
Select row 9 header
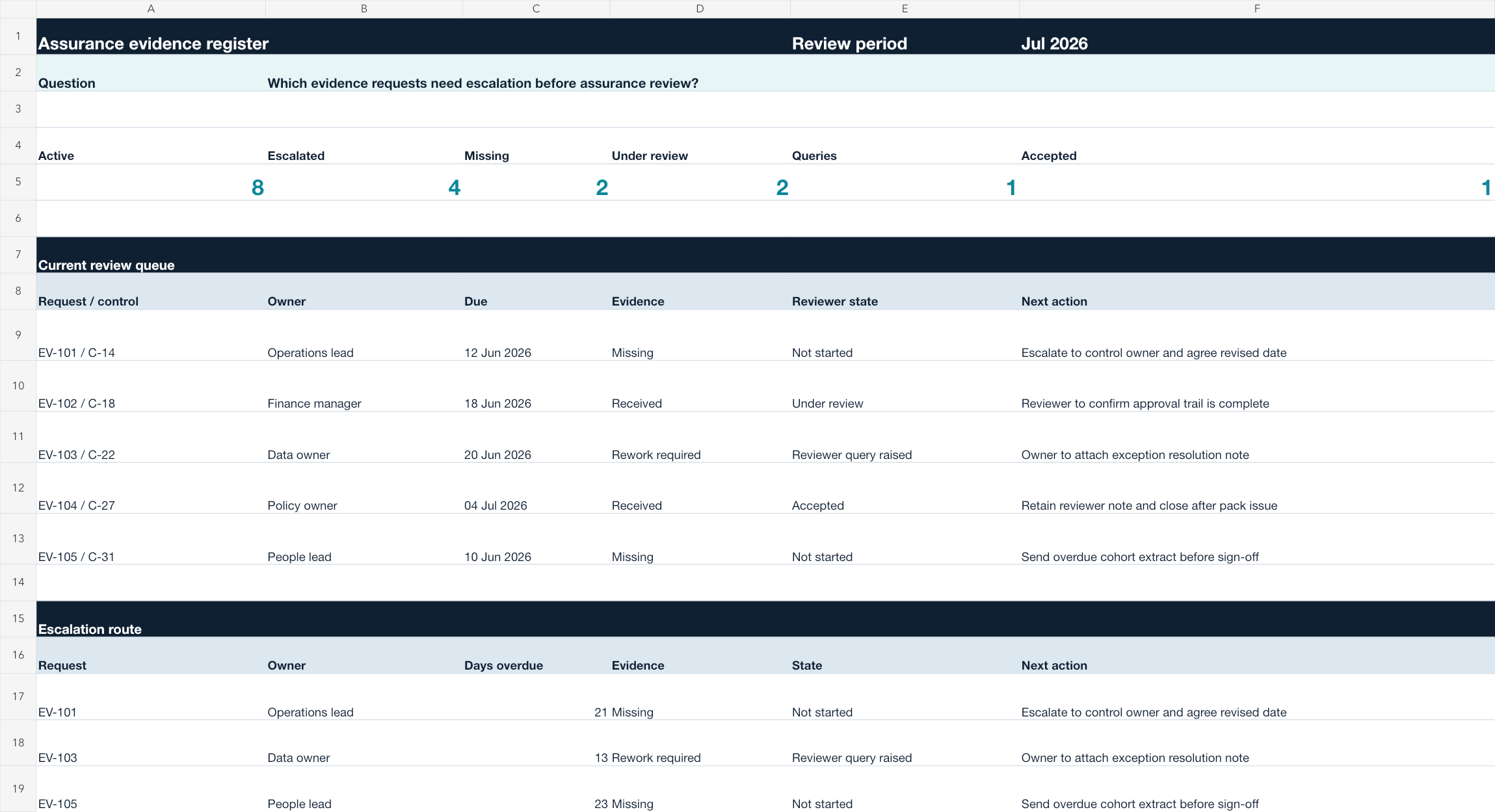click(x=18, y=335)
